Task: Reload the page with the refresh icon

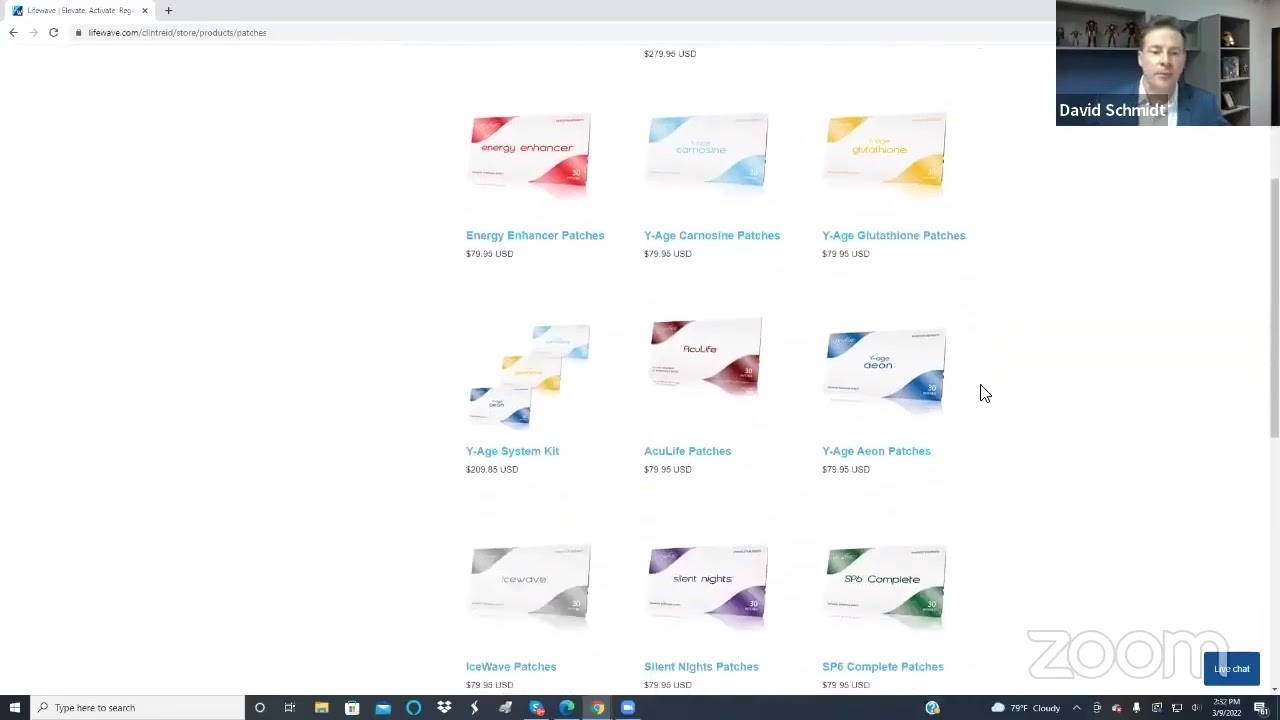Action: [53, 32]
